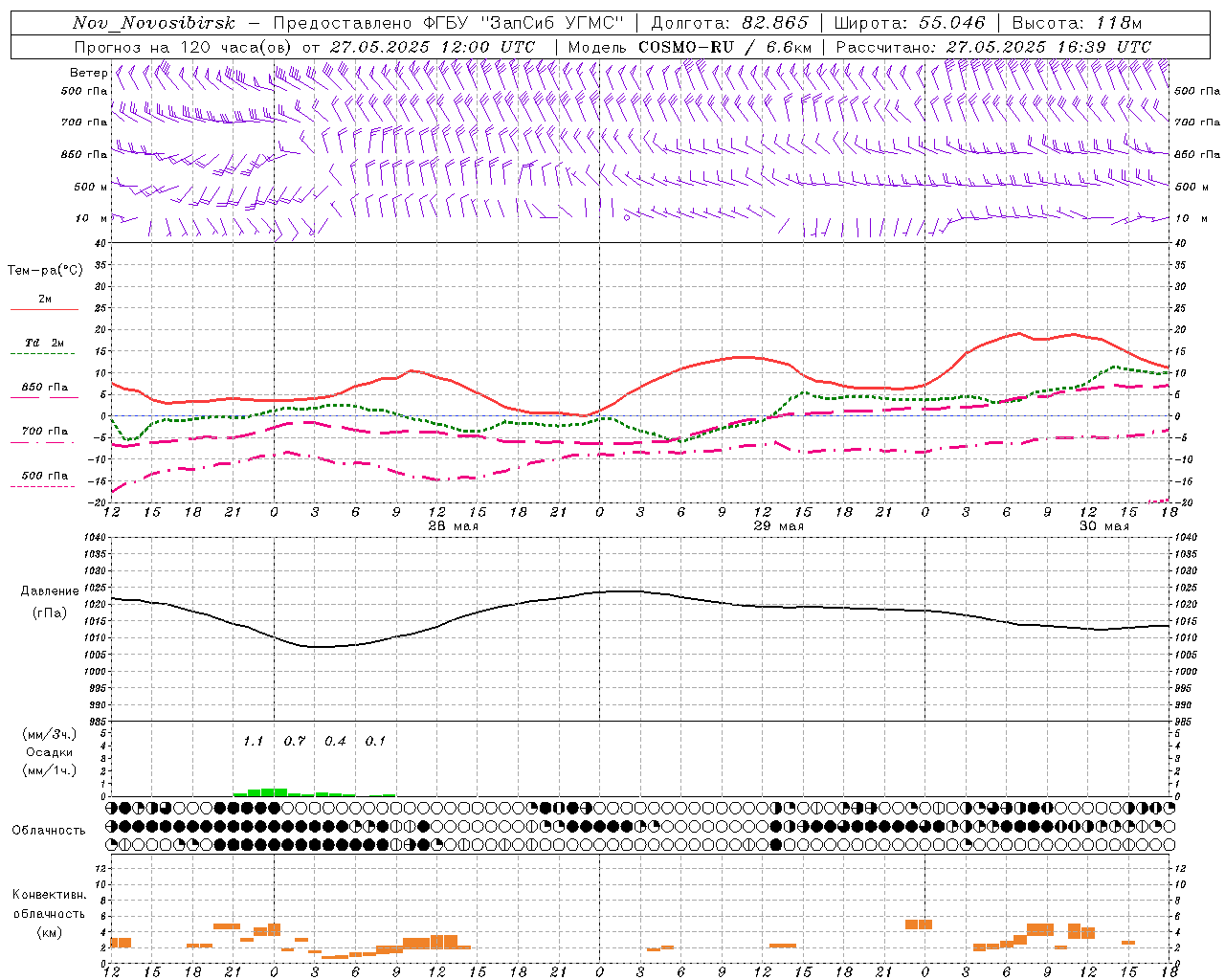Click the dashed line sample under 500 гПа legend

[43, 487]
